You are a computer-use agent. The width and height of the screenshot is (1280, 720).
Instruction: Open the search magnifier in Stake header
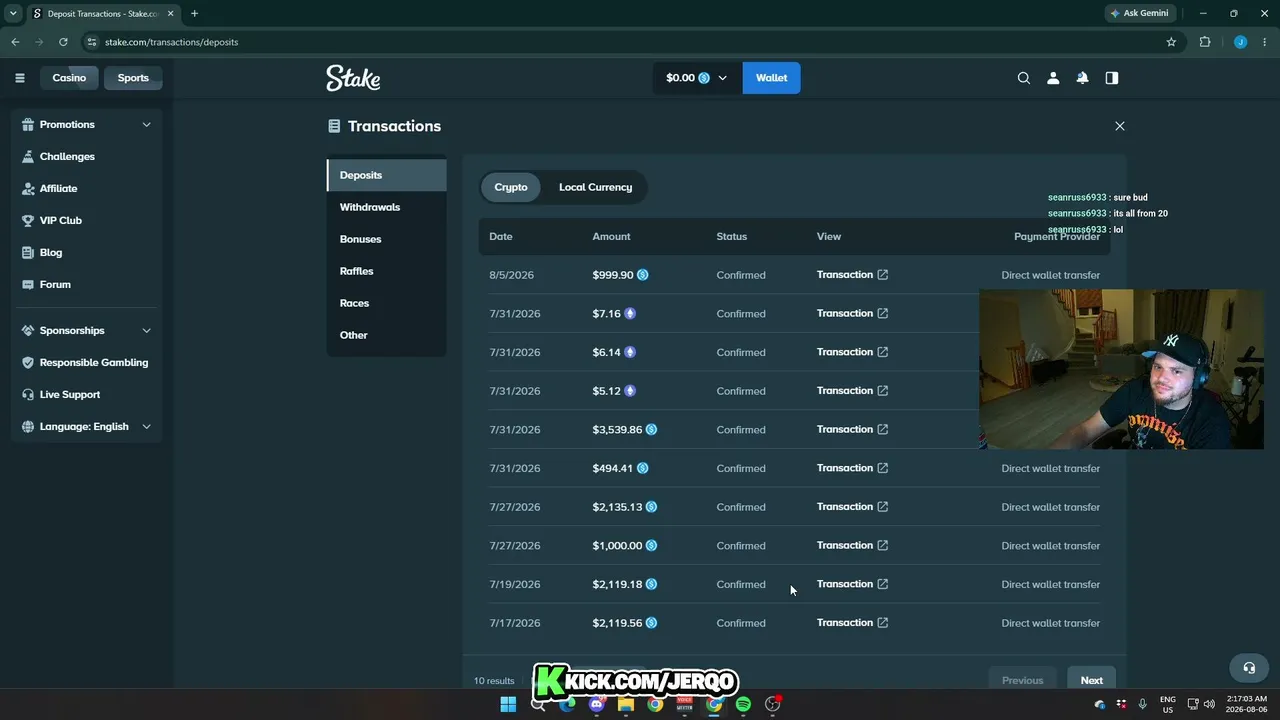point(1023,78)
